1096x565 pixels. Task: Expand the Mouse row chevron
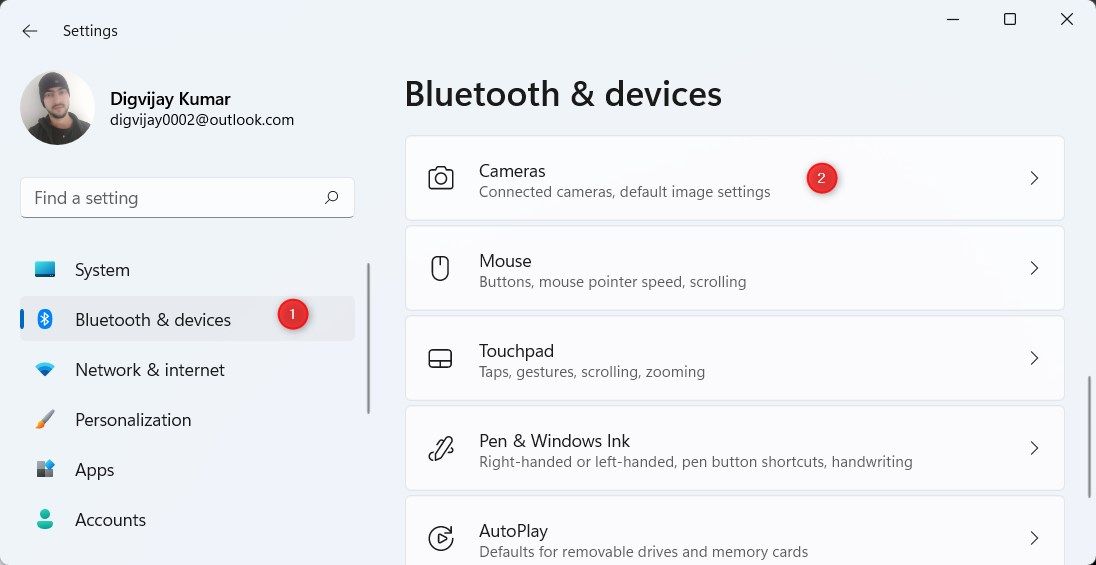pos(1034,268)
